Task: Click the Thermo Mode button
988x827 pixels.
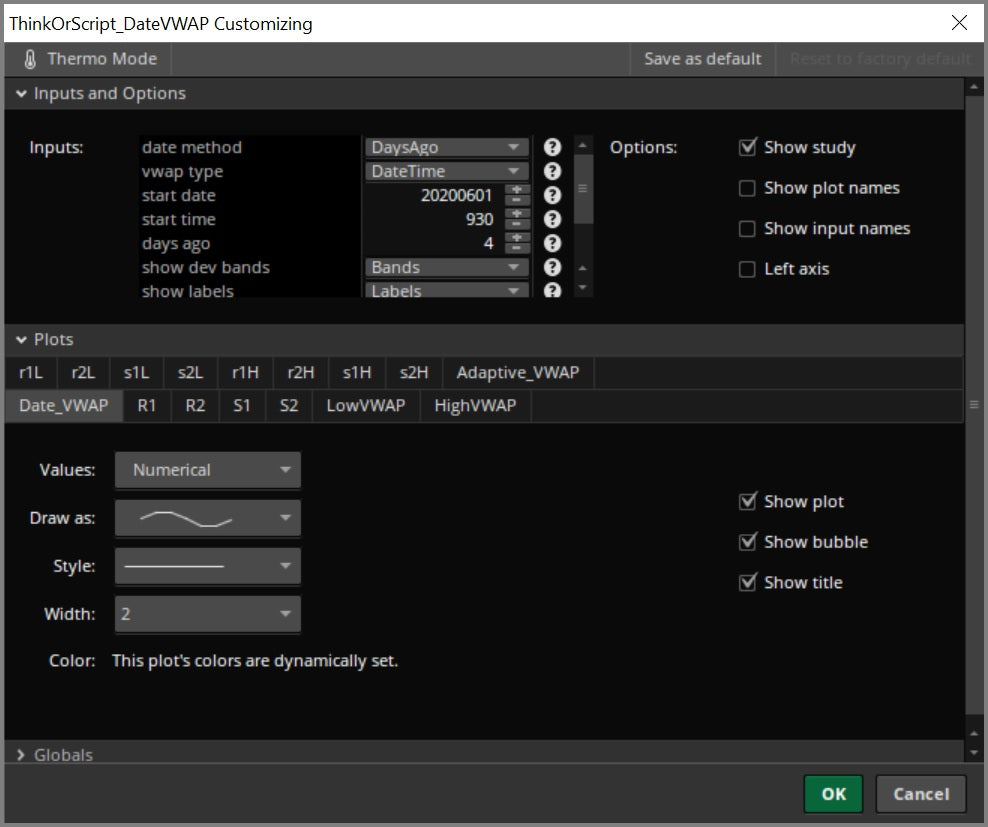Action: pos(89,59)
